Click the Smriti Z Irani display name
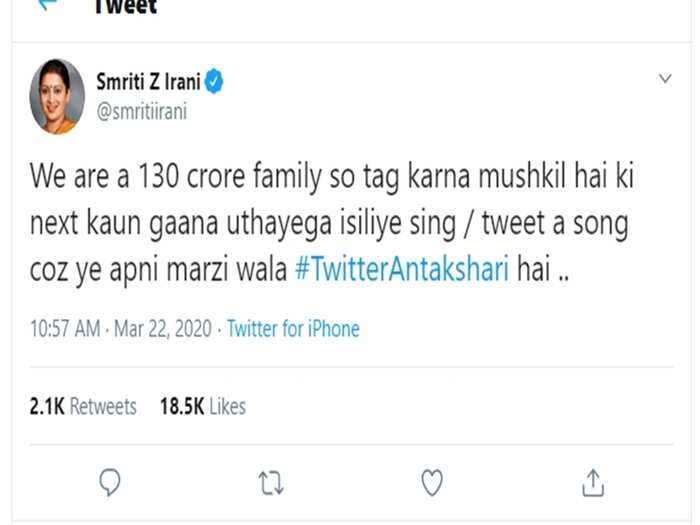This screenshot has width=700, height=525. (148, 82)
